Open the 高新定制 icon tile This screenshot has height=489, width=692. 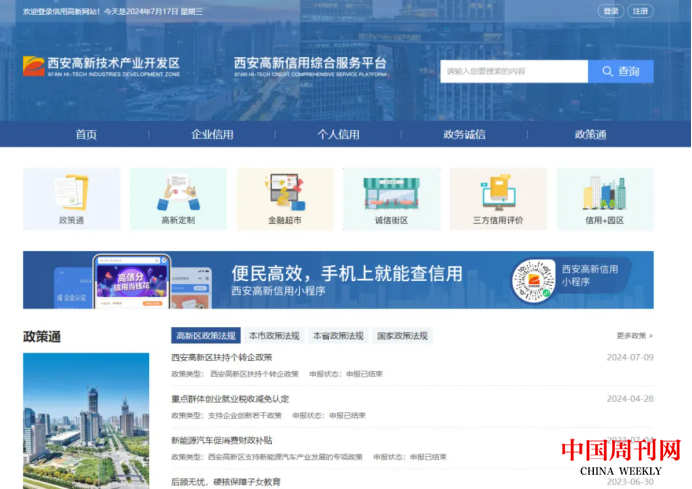click(178, 198)
